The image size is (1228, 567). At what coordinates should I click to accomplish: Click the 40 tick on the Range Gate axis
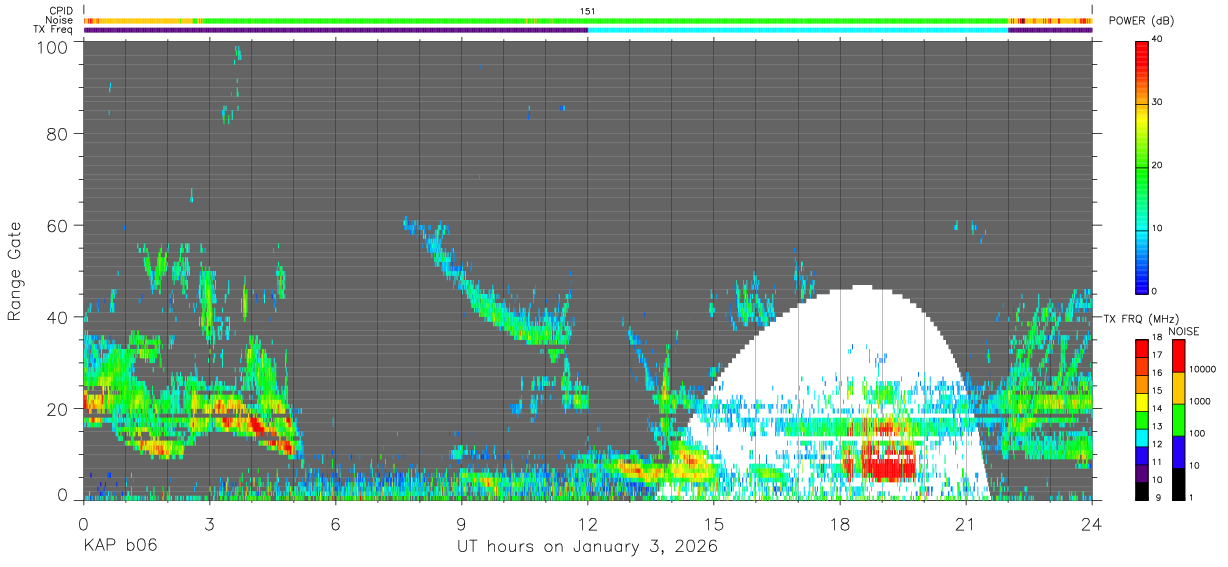57,317
